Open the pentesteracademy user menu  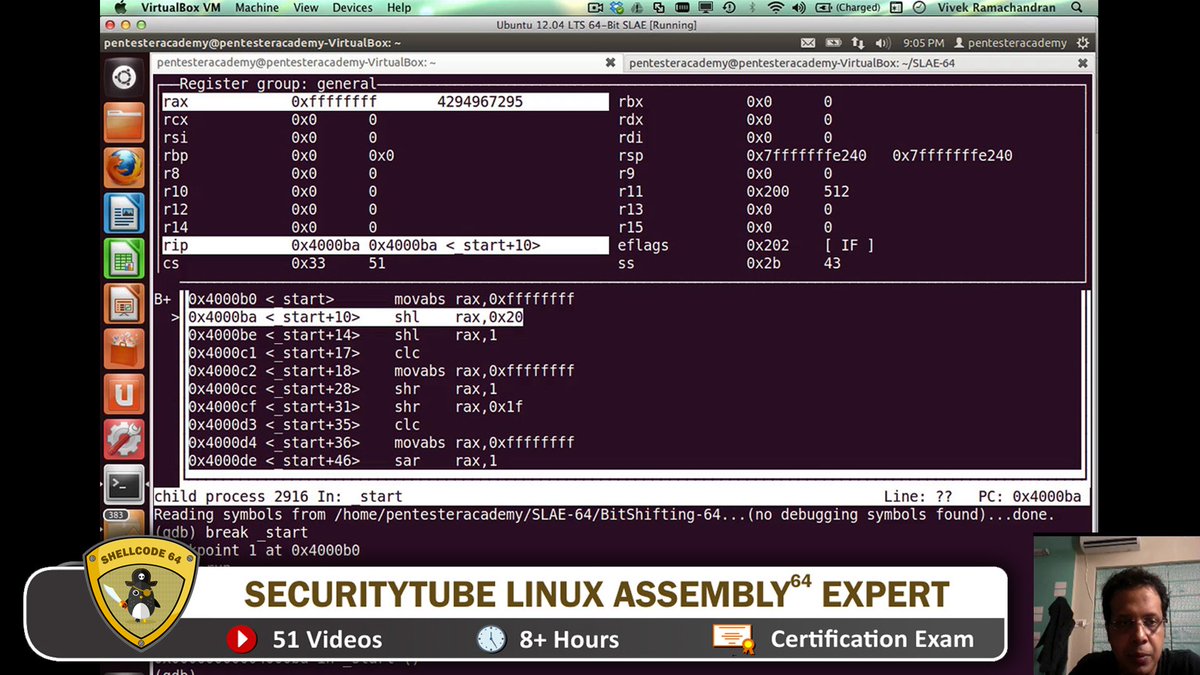click(x=1010, y=43)
